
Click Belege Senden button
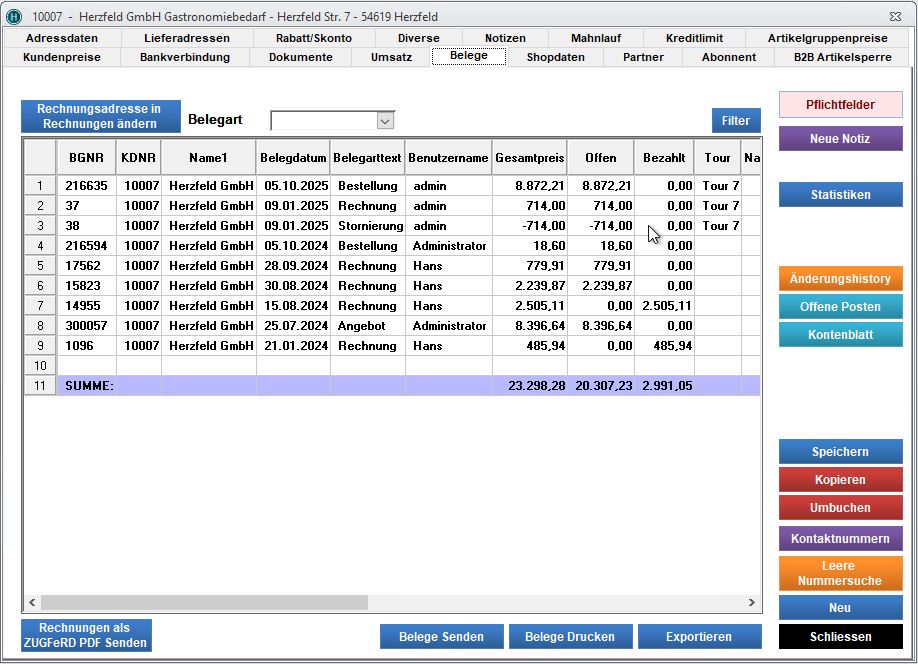point(441,637)
